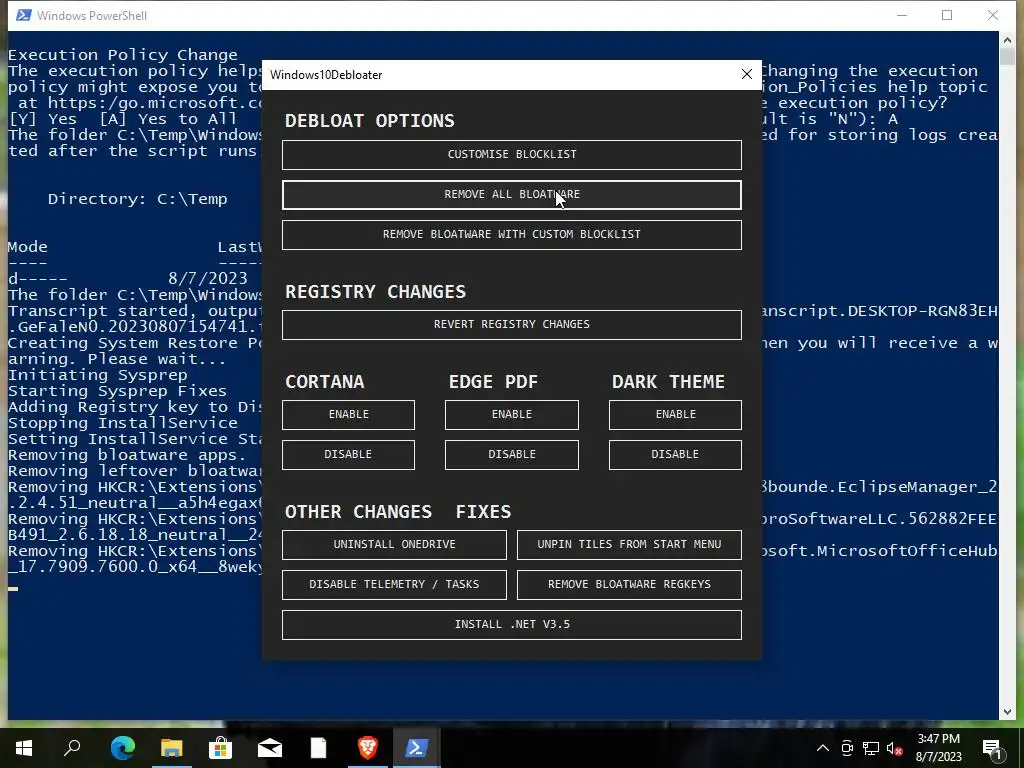The width and height of the screenshot is (1024, 768).
Task: Open taskbar Search
Action: click(72, 748)
